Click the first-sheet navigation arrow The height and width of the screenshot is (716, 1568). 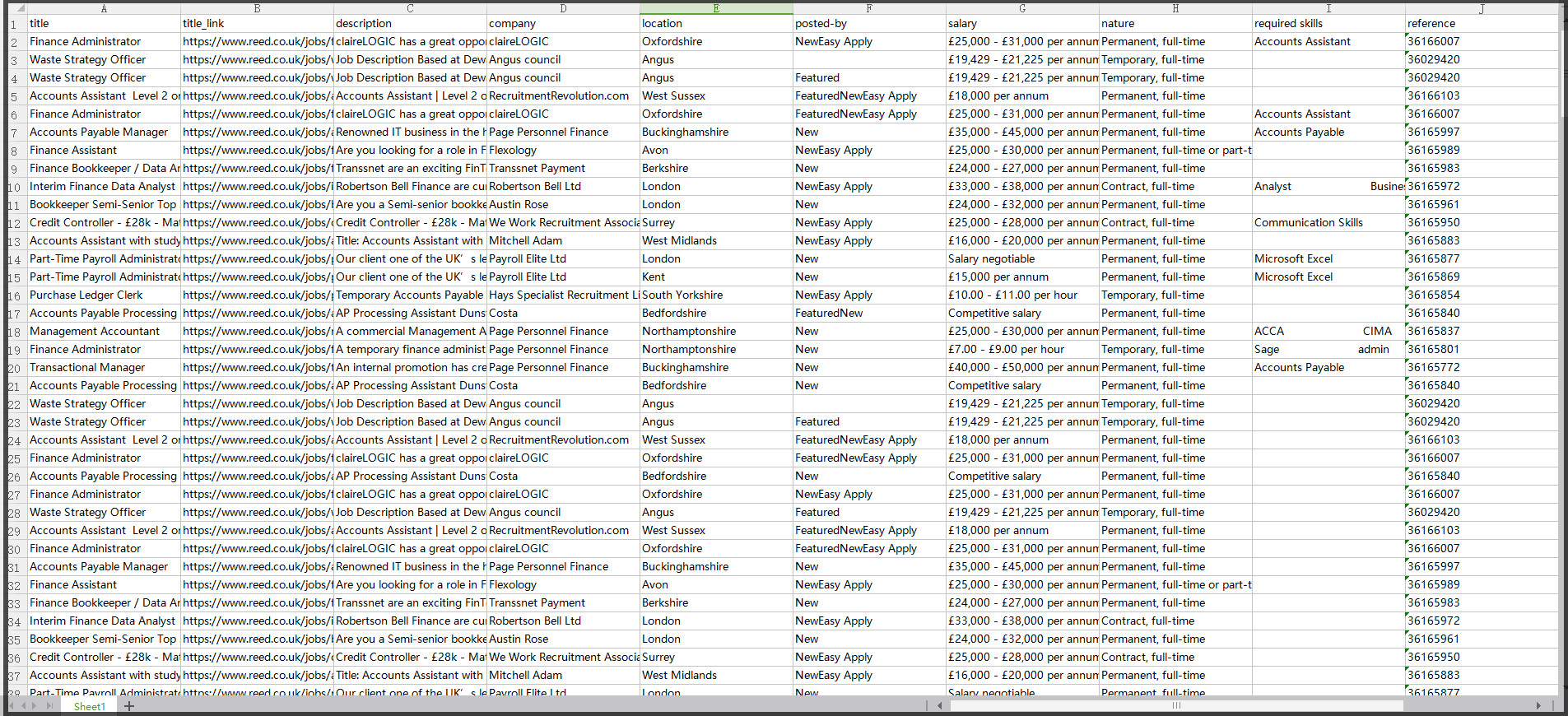(x=12, y=706)
